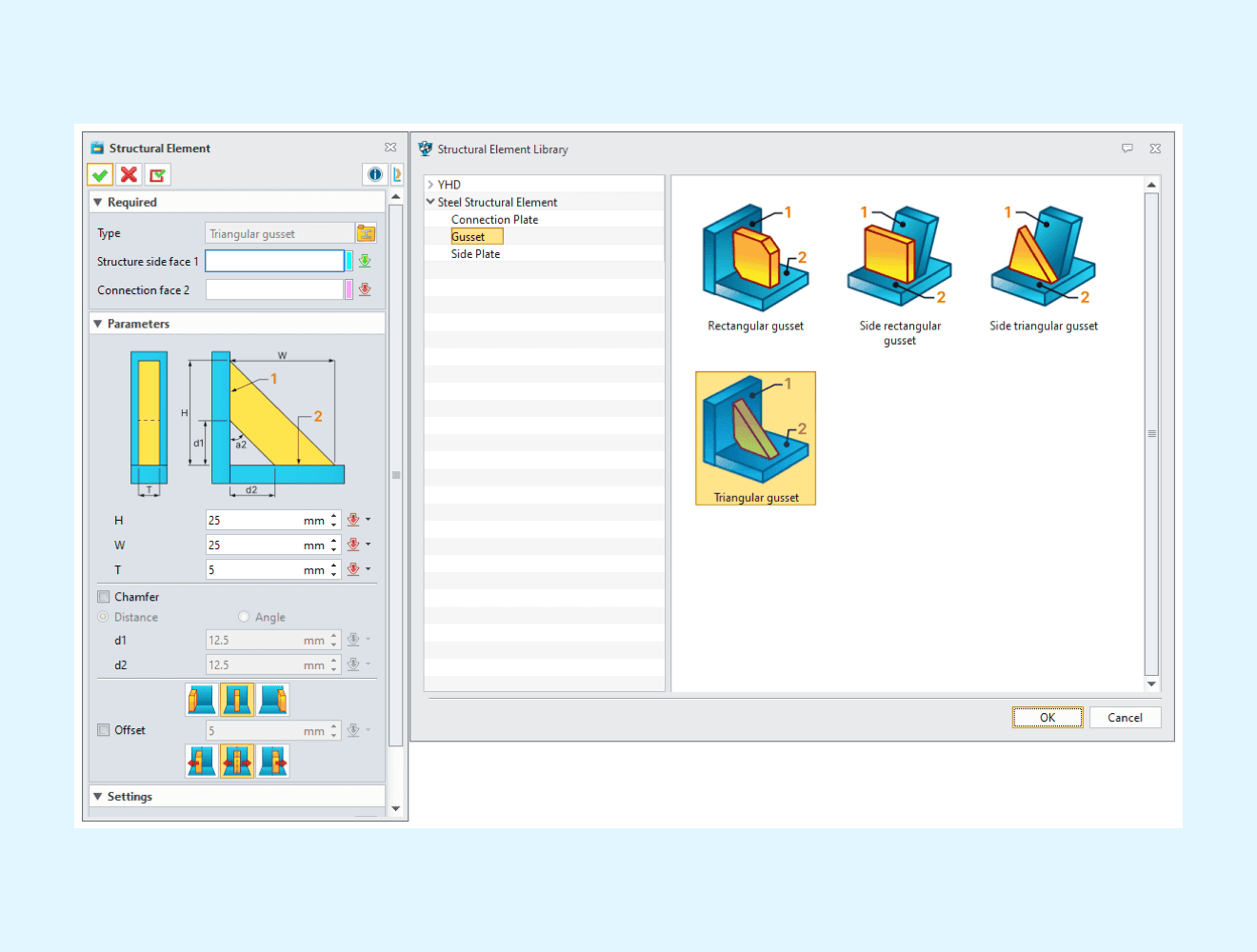Click the blue info icon
The height and width of the screenshot is (952, 1257).
(x=375, y=174)
